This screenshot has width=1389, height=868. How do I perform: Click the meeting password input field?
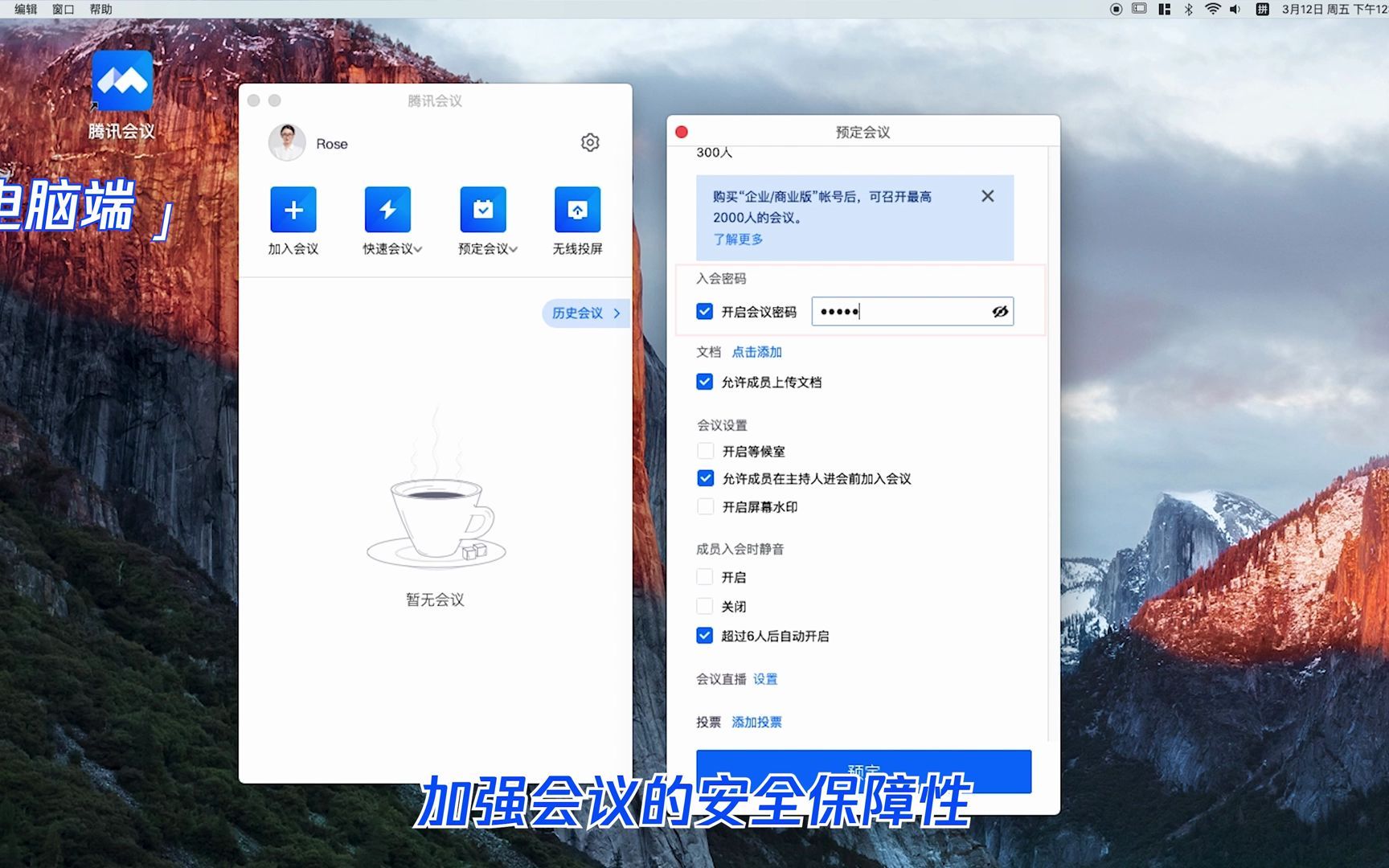[x=912, y=311]
